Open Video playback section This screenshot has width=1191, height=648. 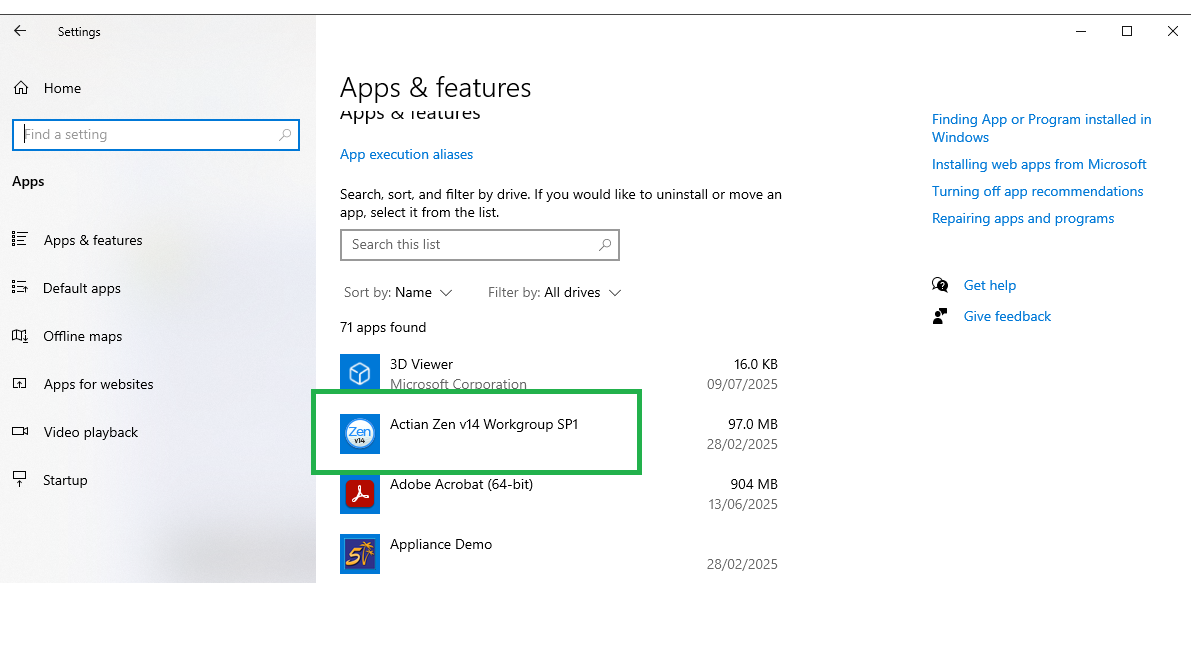point(91,432)
